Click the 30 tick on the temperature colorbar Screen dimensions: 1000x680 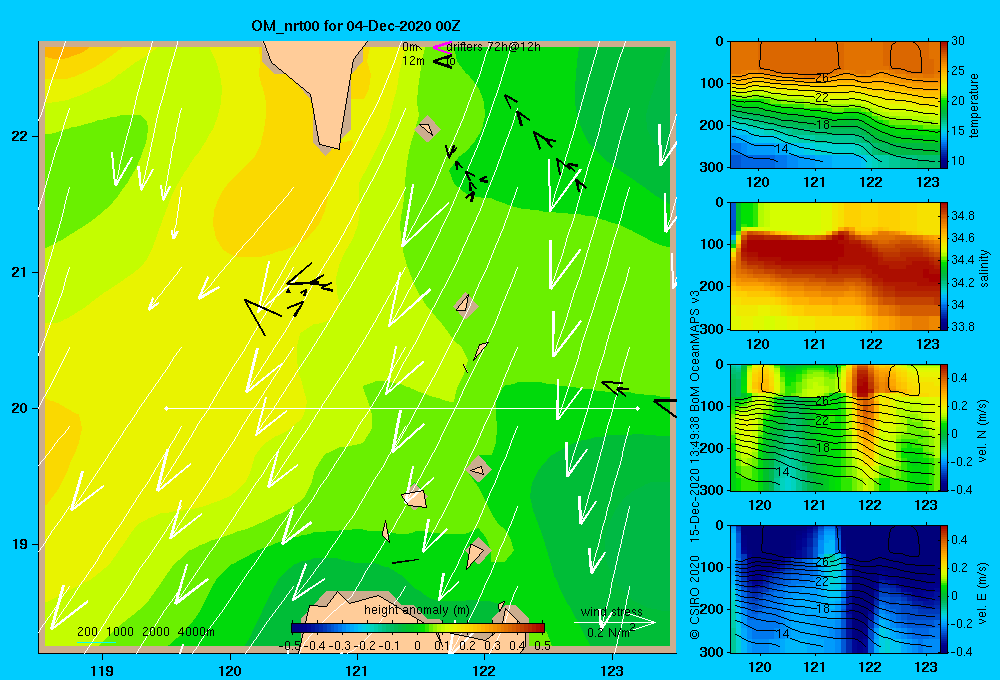(x=958, y=41)
